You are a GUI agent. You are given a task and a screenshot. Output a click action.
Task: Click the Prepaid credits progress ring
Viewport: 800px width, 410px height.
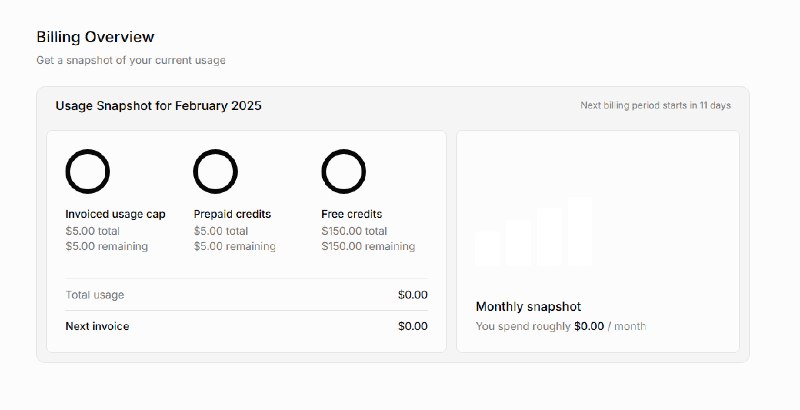[x=215, y=171]
